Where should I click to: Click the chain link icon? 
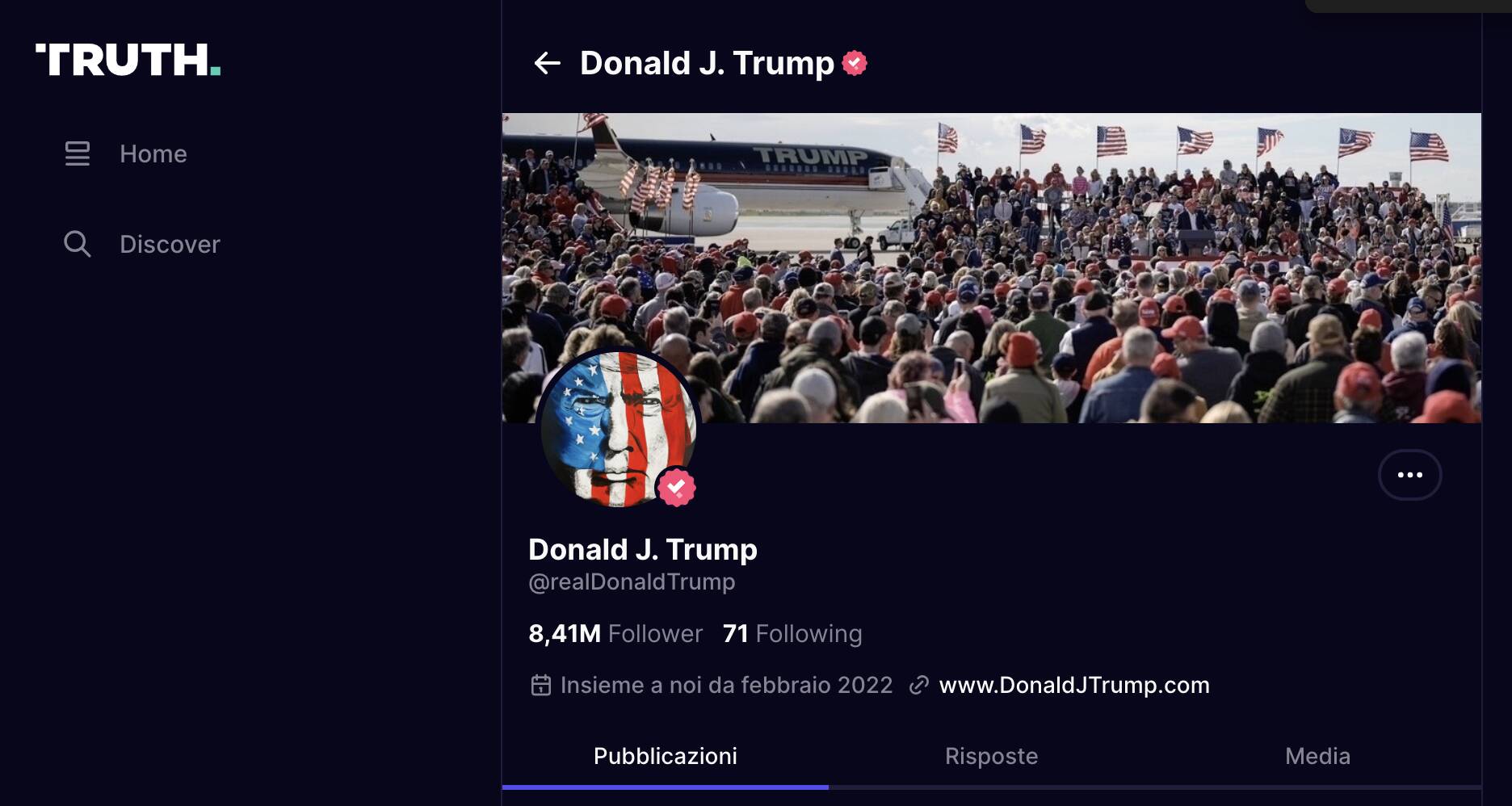pos(918,685)
